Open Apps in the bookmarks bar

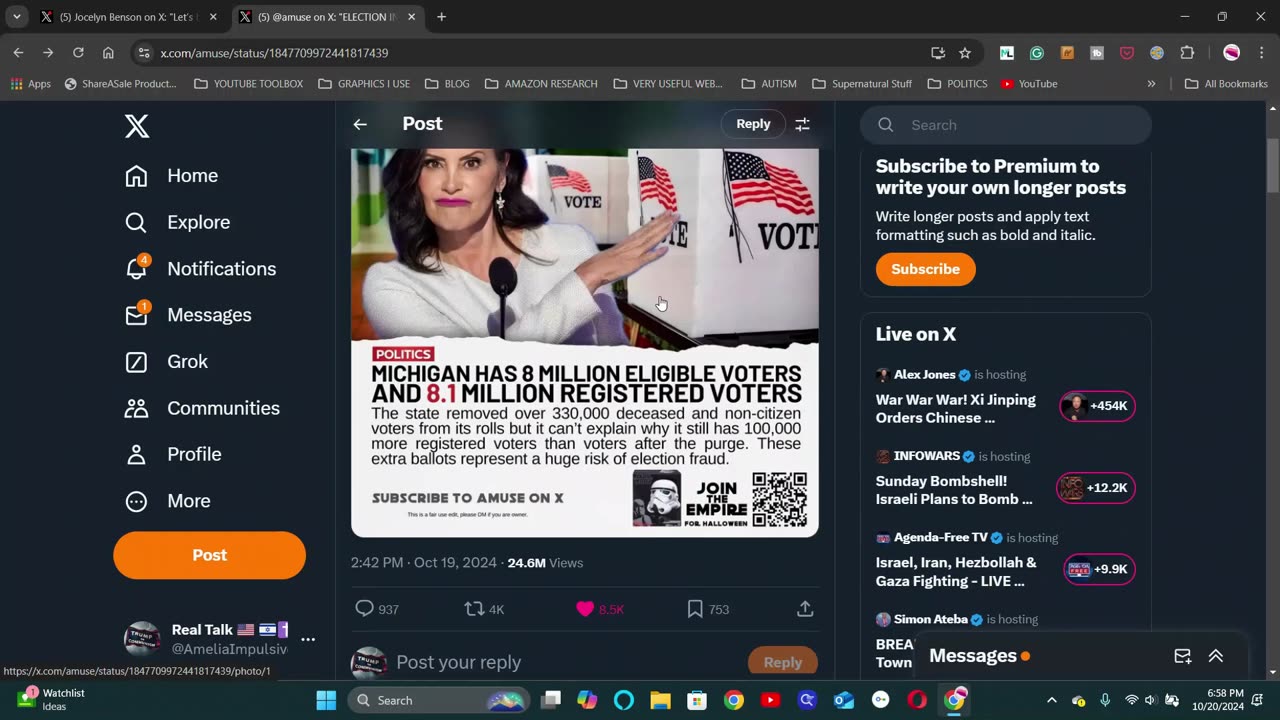click(30, 84)
